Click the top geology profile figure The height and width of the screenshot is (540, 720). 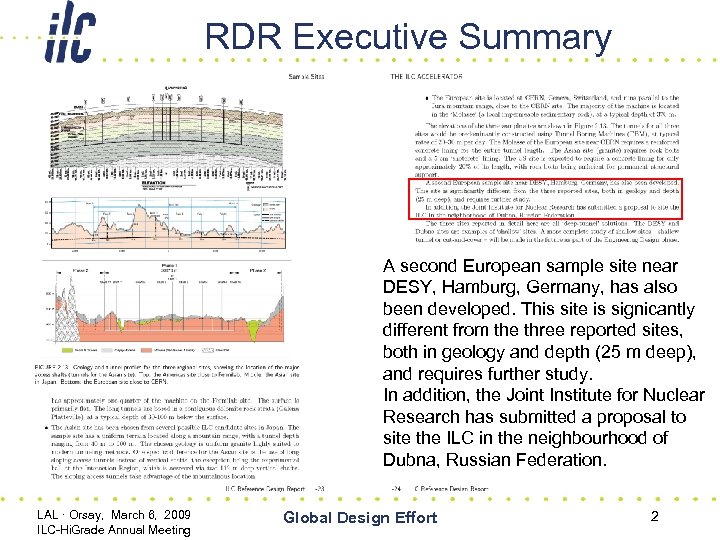(x=168, y=138)
